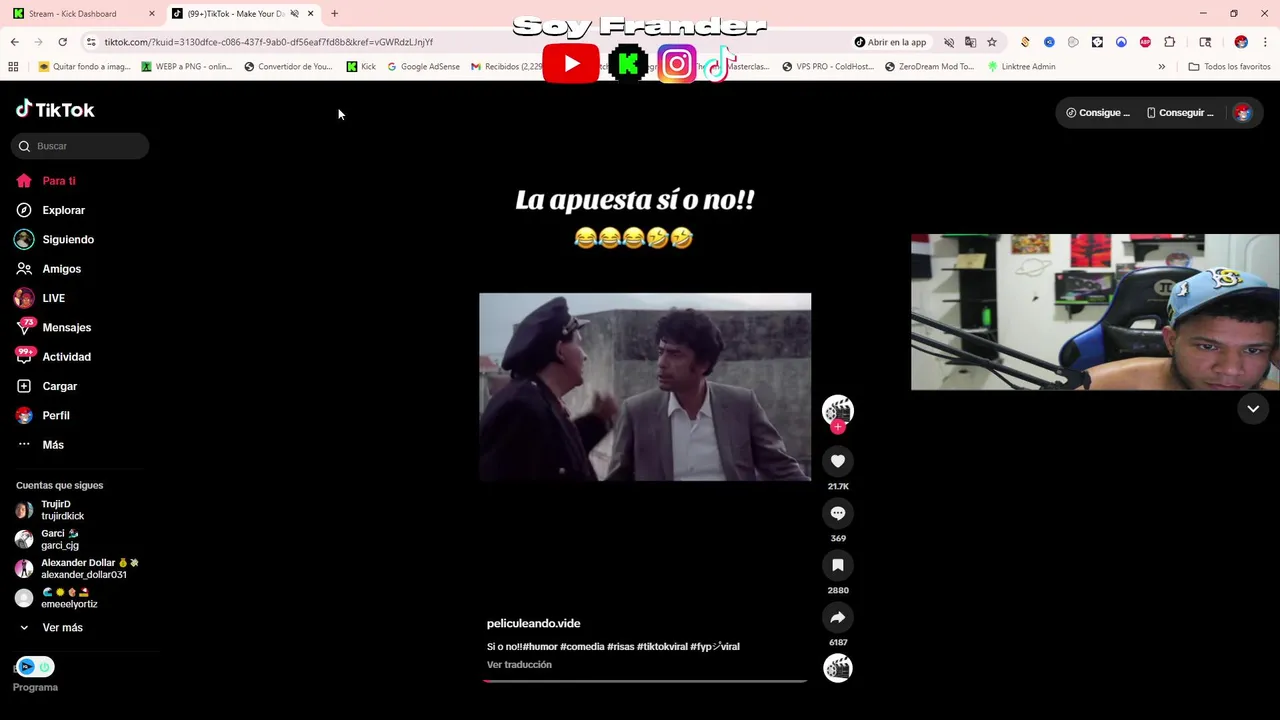Go to the next video with the down chevron
This screenshot has width=1280, height=720.
pyautogui.click(x=1253, y=408)
